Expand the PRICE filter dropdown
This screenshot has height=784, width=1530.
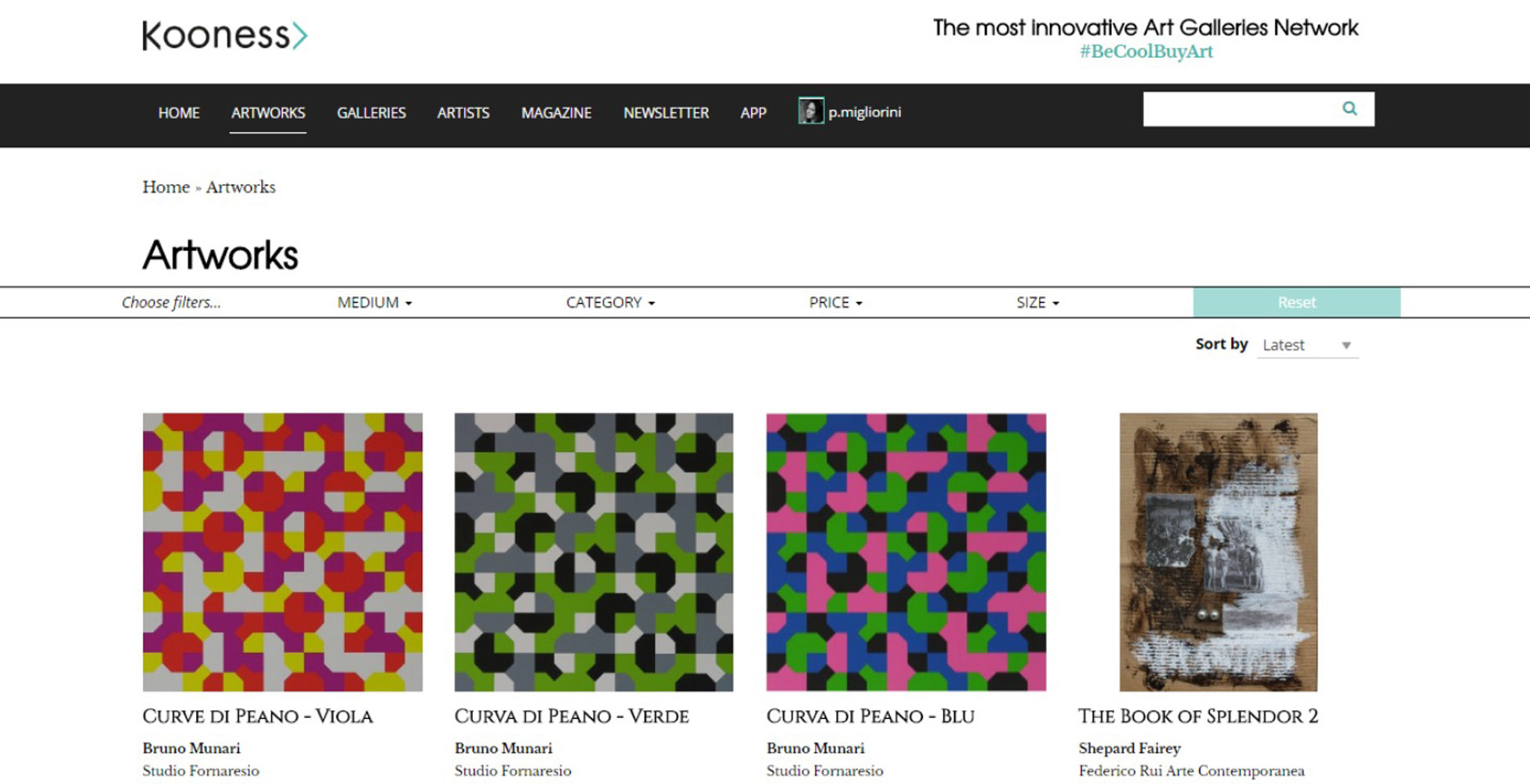tap(835, 303)
